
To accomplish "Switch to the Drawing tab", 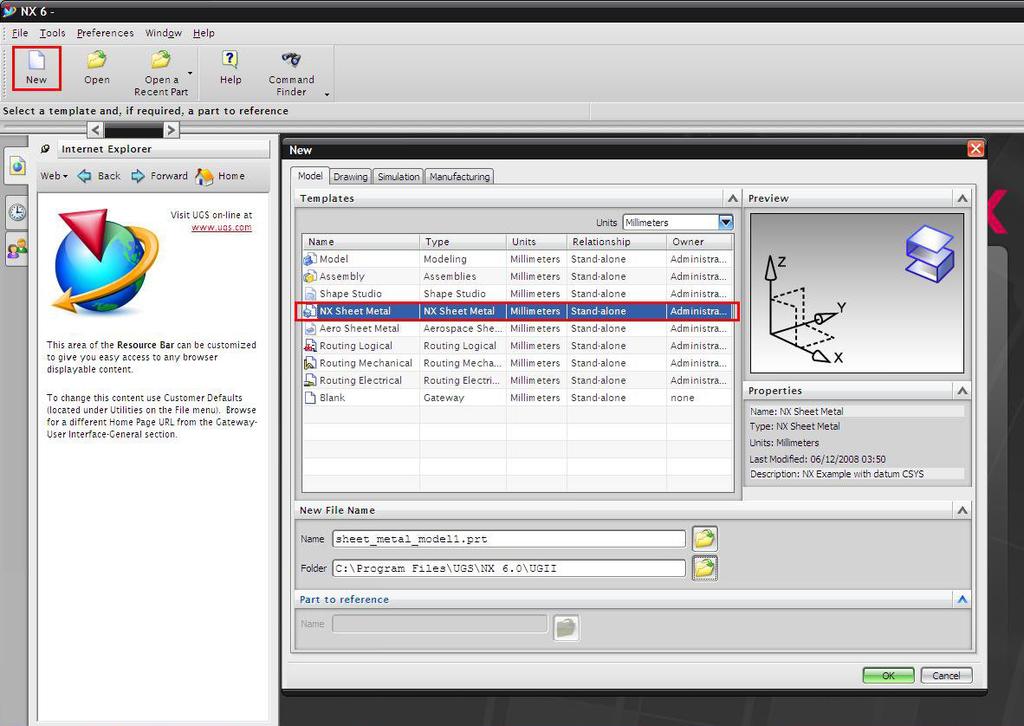I will click(351, 176).
